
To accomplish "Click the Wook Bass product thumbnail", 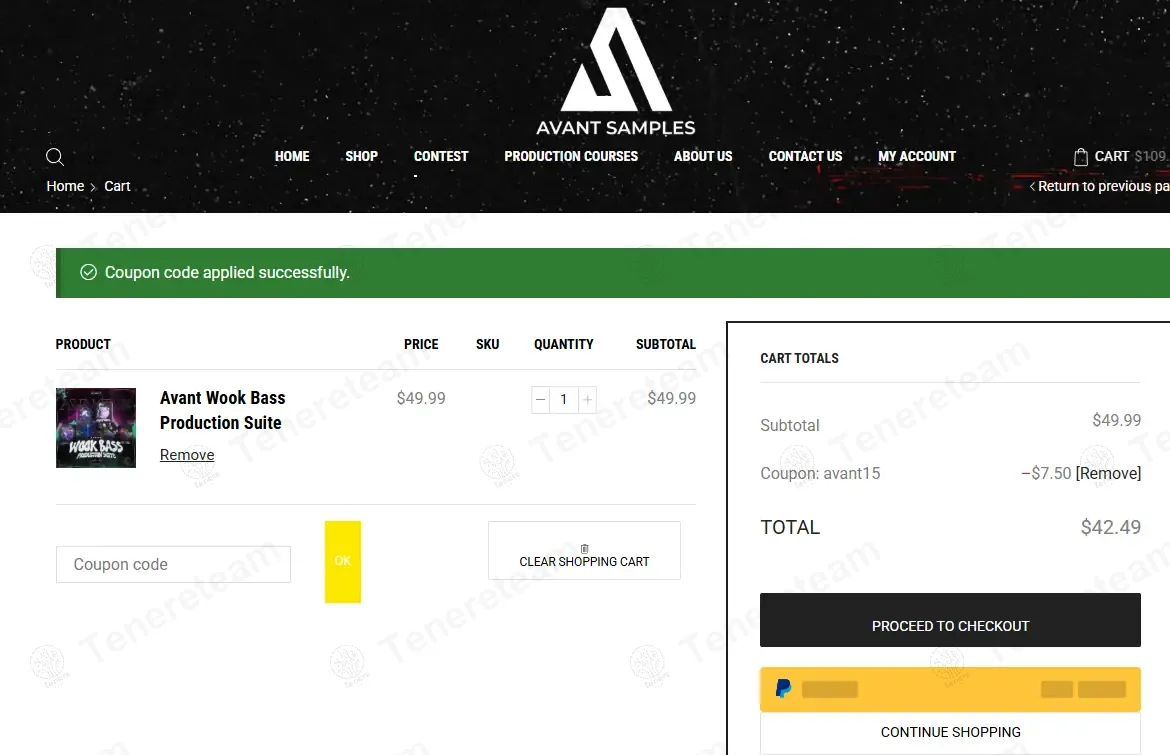I will click(96, 428).
